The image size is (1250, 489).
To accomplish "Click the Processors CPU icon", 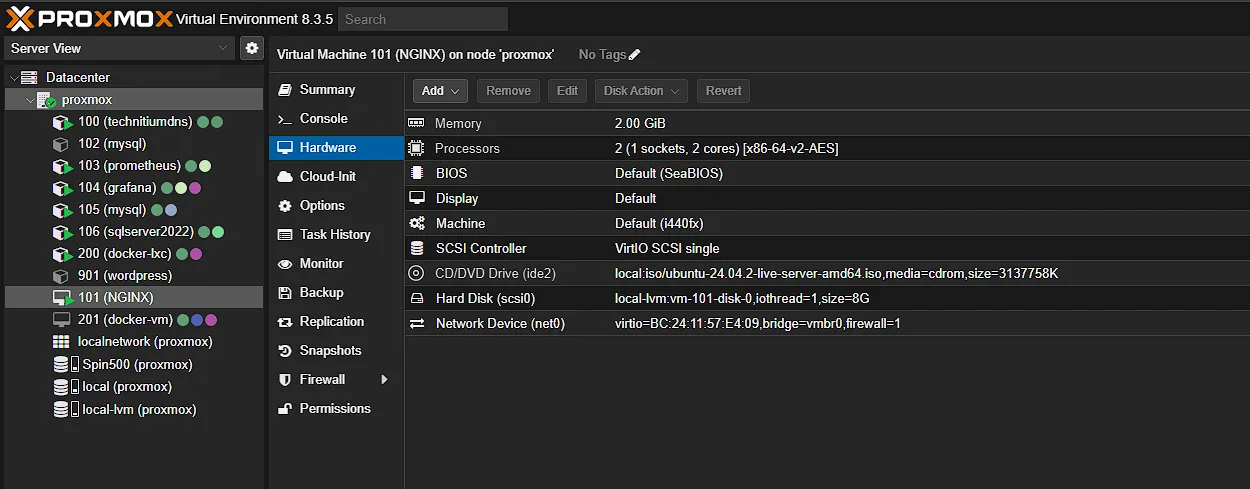I will click(417, 148).
